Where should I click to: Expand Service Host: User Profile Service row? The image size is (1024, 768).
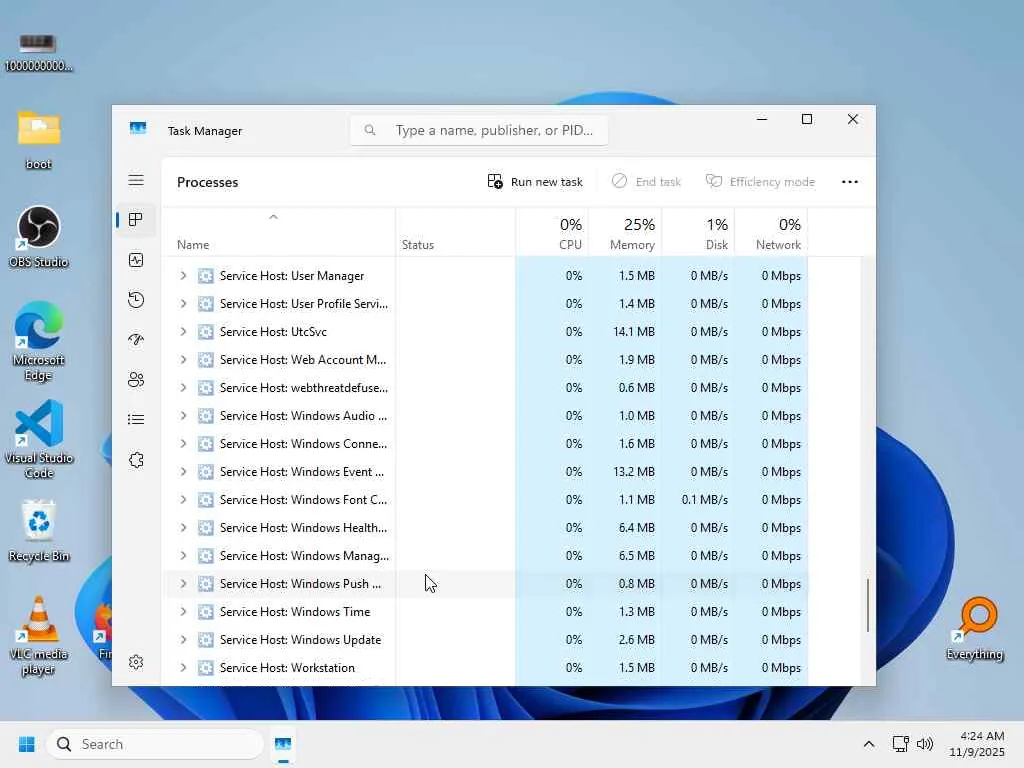(184, 304)
